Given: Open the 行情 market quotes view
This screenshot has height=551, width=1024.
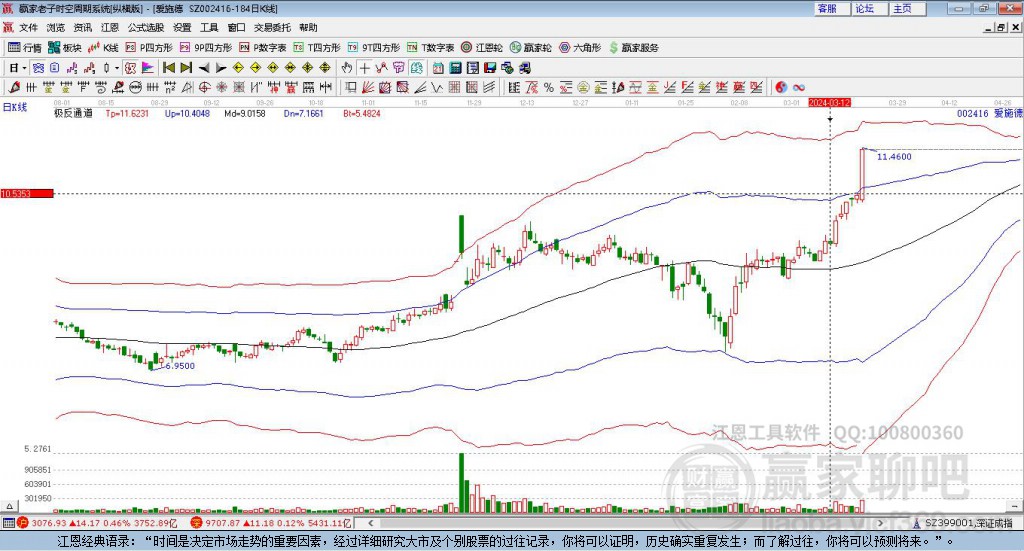Looking at the screenshot, I should [25, 48].
